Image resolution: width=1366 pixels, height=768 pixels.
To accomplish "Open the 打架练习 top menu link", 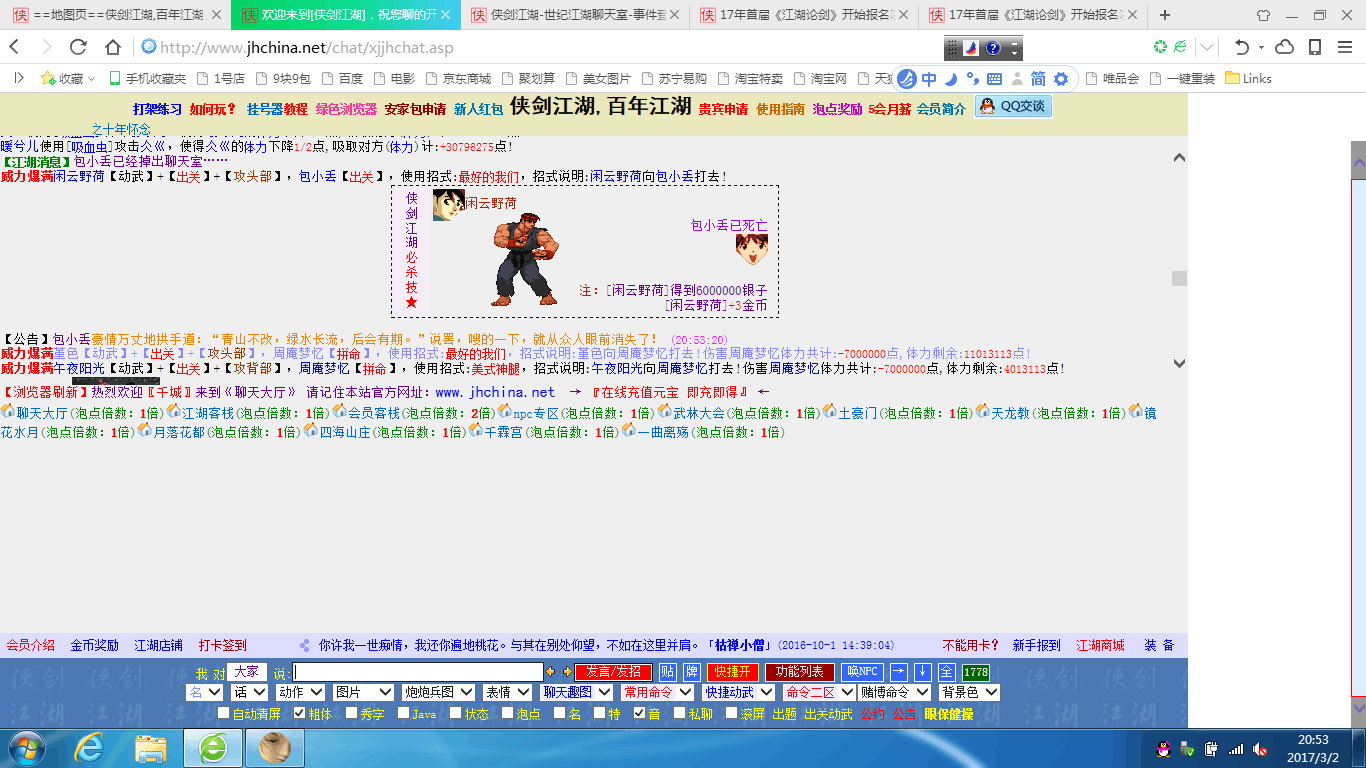I will (x=158, y=109).
